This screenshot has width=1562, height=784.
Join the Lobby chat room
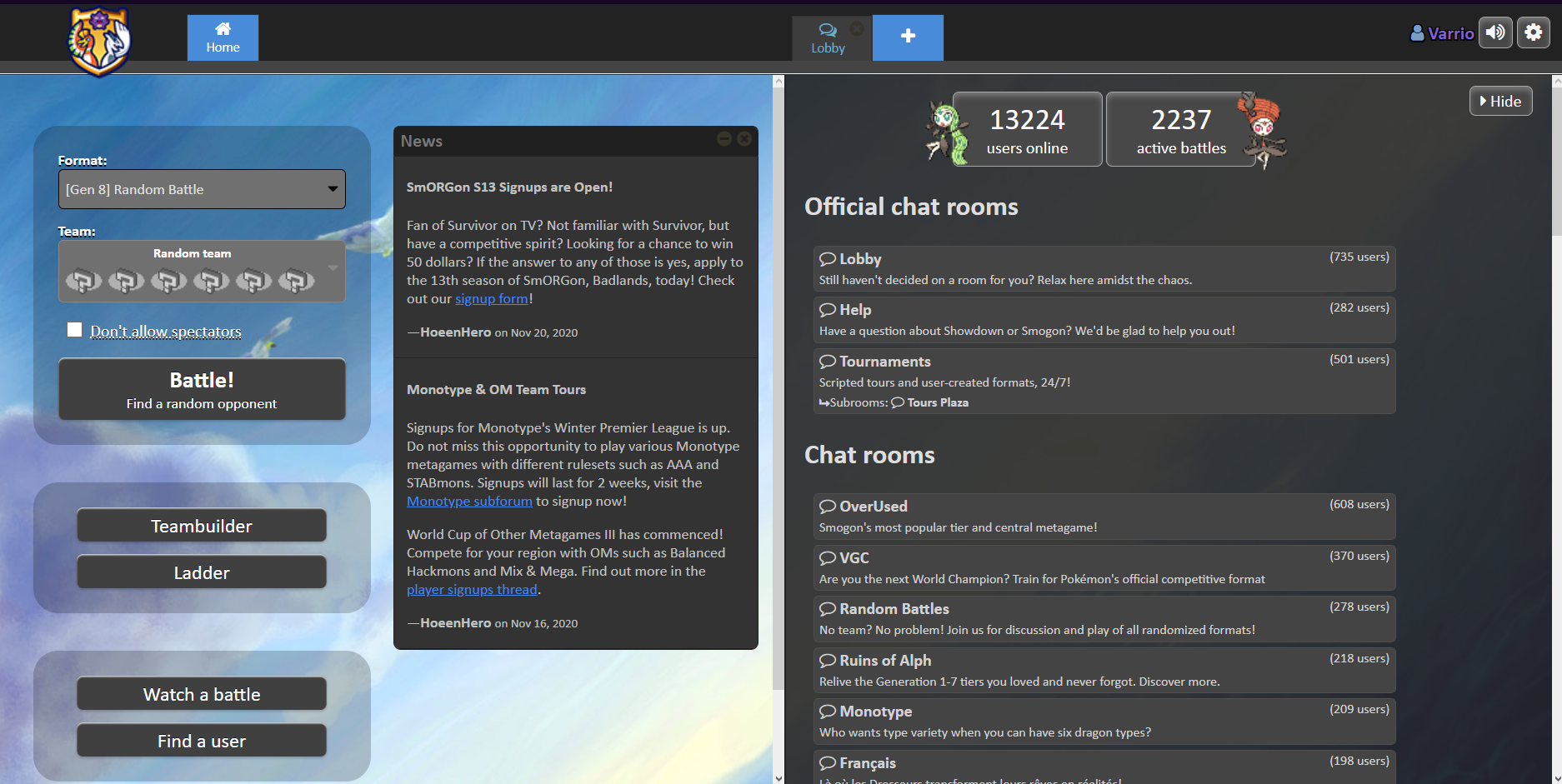point(1104,268)
